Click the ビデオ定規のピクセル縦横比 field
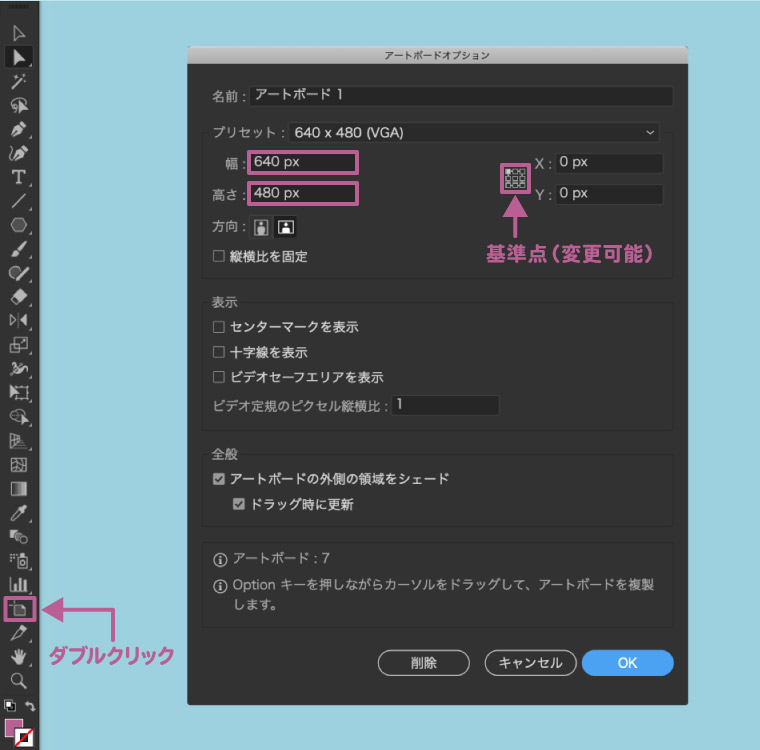Screen dimensions: 760x750 click(x=445, y=405)
